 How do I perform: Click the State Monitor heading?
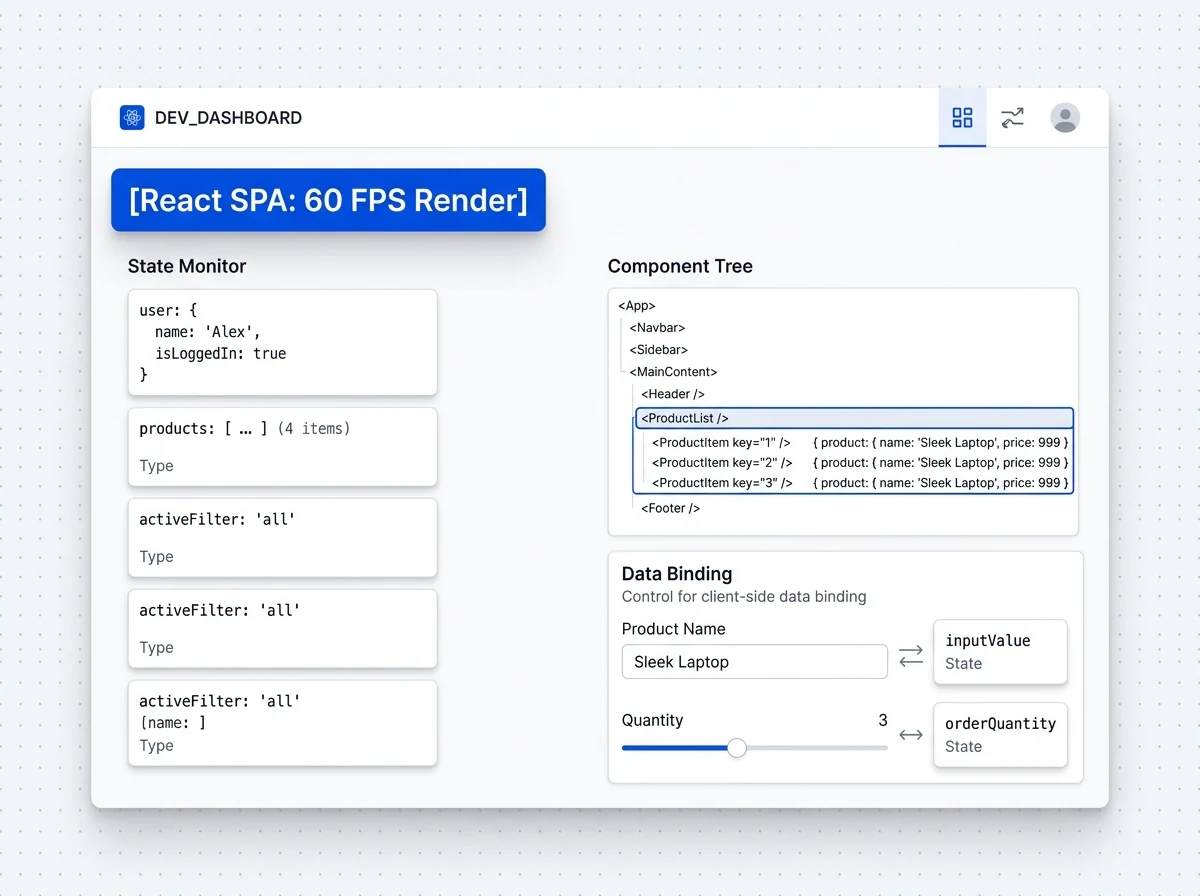pos(187,266)
